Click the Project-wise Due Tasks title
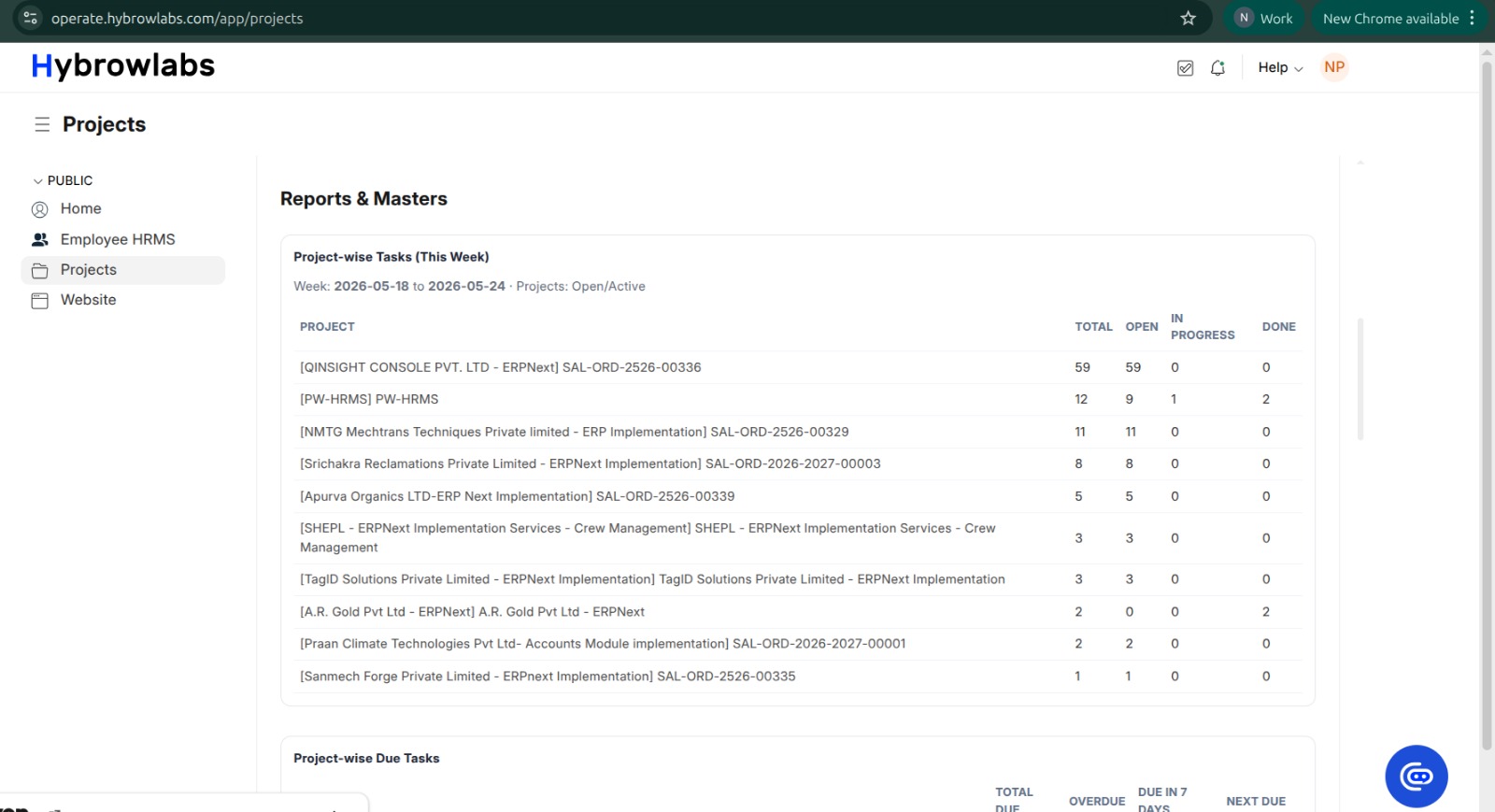 [366, 759]
